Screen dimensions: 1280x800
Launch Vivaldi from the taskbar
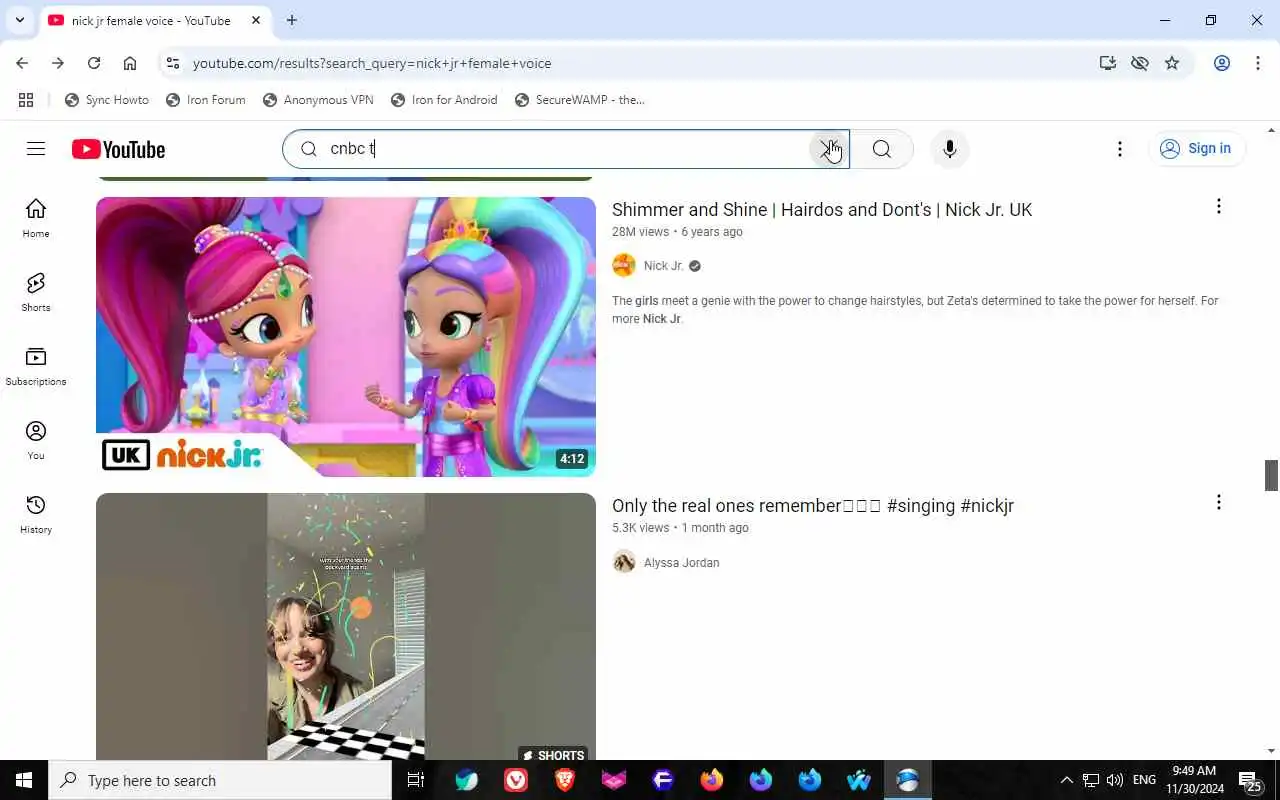[516, 780]
